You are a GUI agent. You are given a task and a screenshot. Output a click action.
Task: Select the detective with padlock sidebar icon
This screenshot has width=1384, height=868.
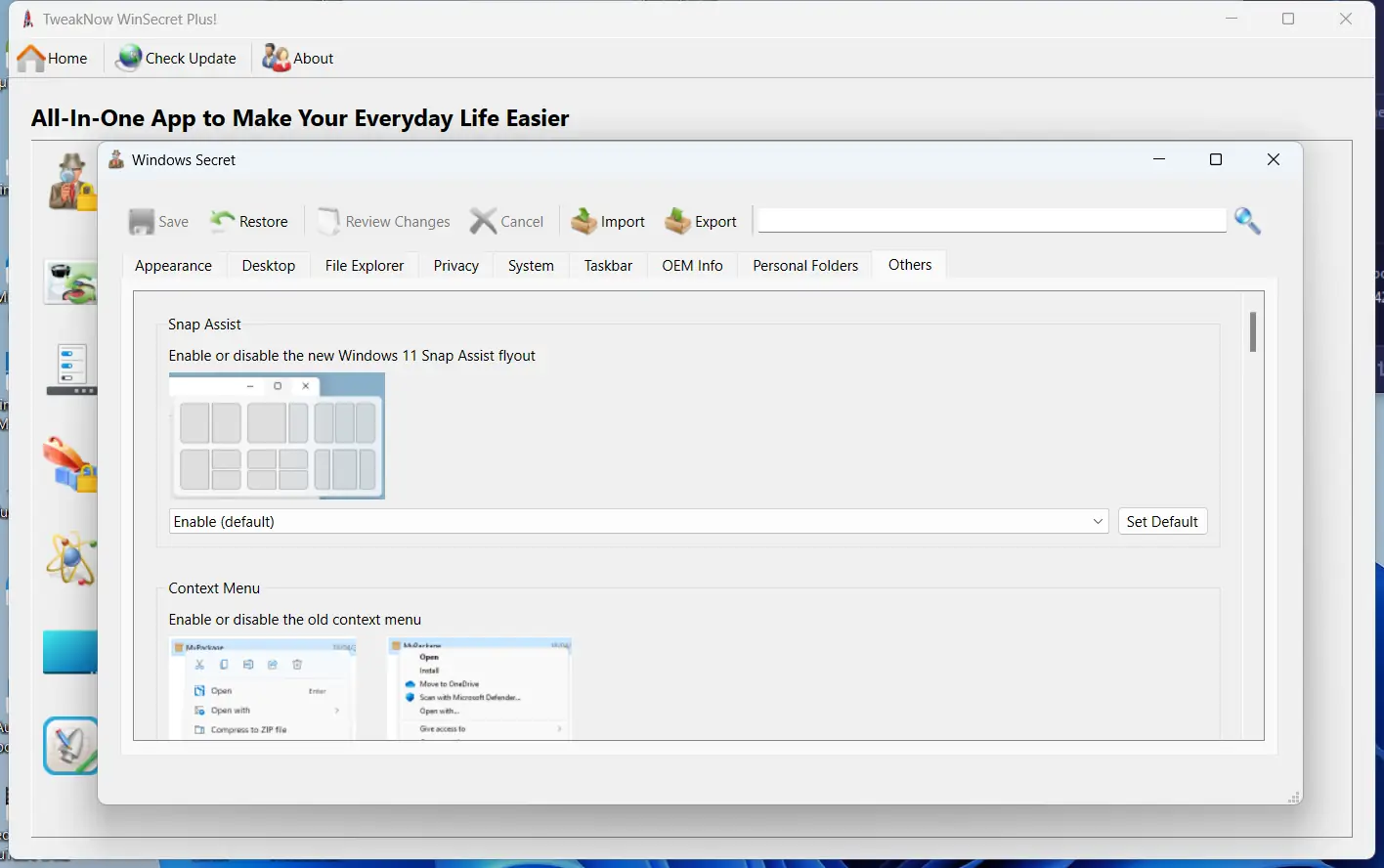[x=72, y=182]
